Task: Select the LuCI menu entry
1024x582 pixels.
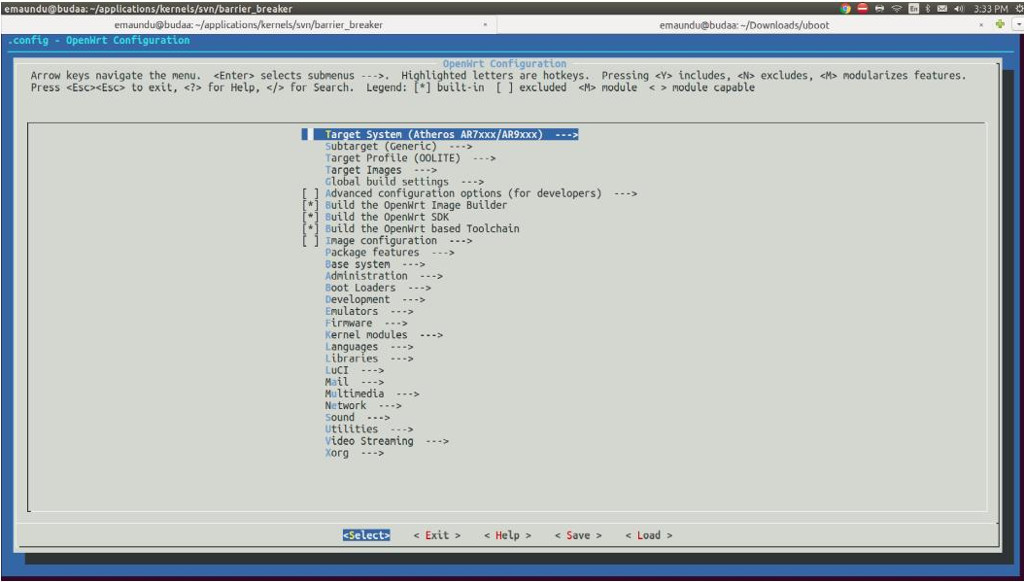Action: point(354,370)
